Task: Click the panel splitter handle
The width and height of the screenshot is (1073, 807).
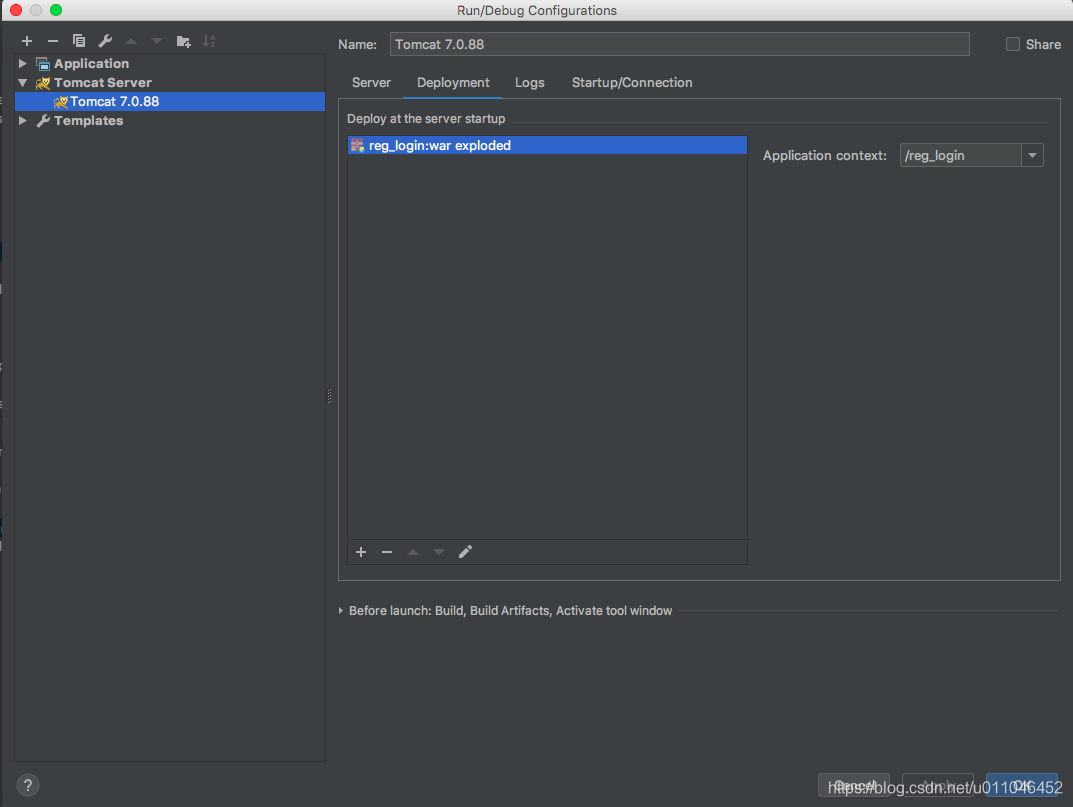Action: click(x=329, y=396)
